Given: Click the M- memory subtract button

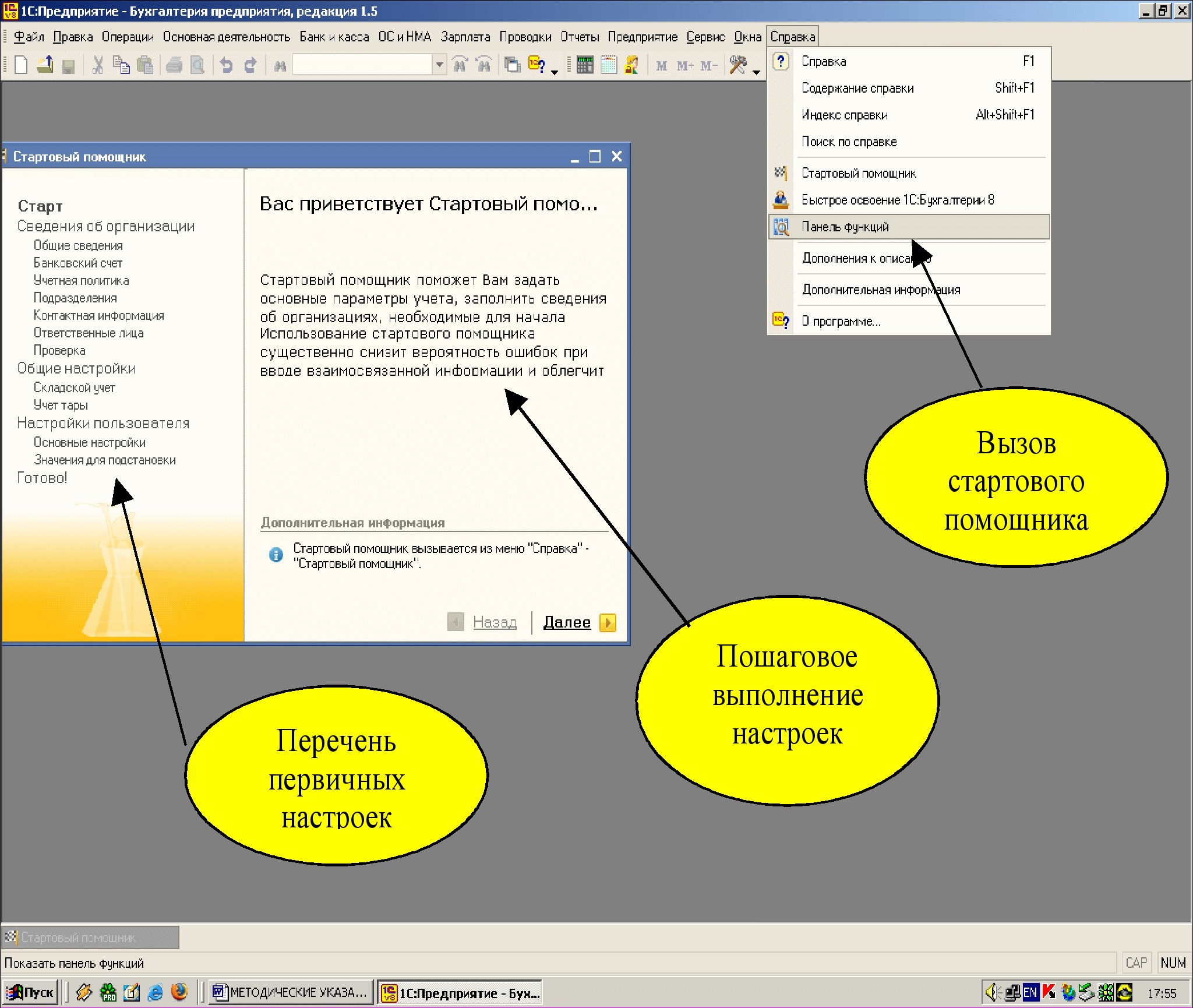Looking at the screenshot, I should tap(709, 66).
